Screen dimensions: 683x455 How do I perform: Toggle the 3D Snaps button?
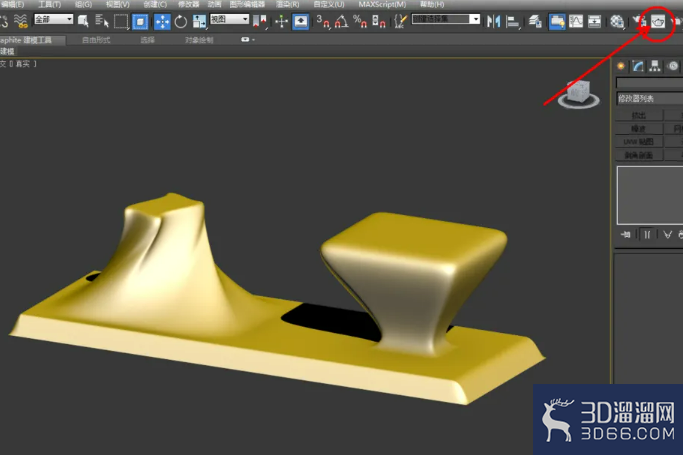(x=323, y=21)
